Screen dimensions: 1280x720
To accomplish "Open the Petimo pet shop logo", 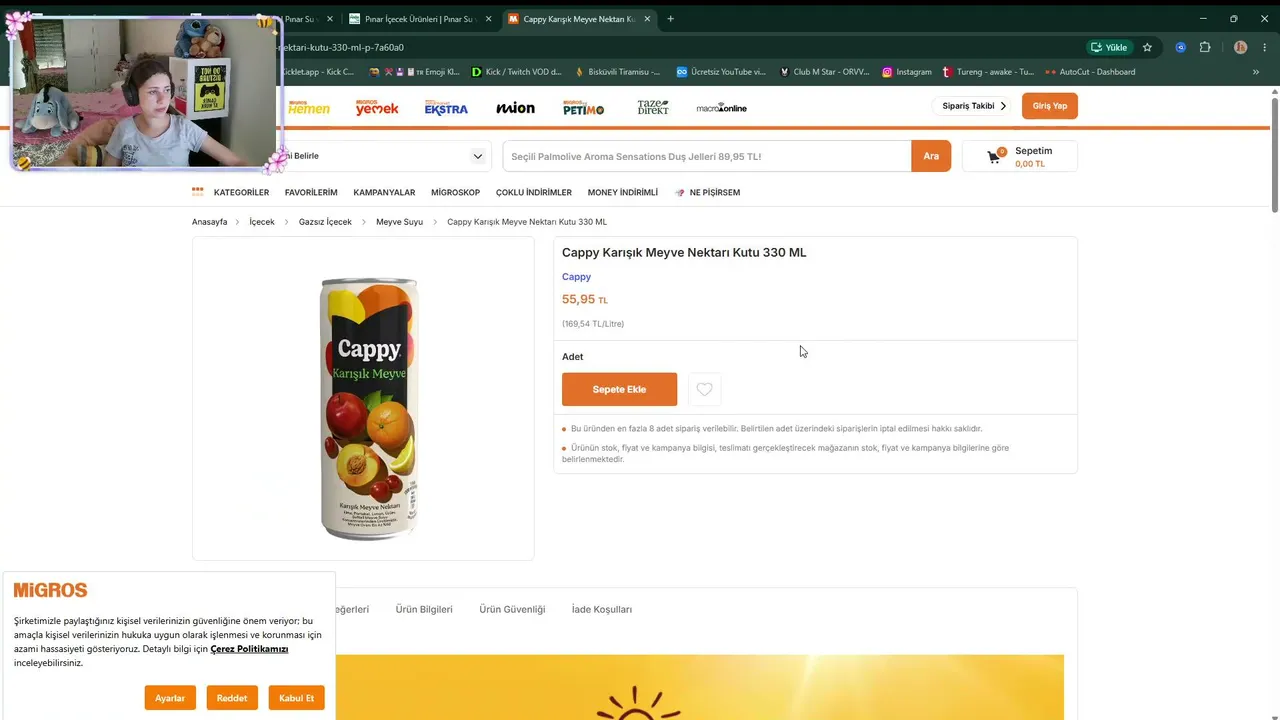I will 583,108.
